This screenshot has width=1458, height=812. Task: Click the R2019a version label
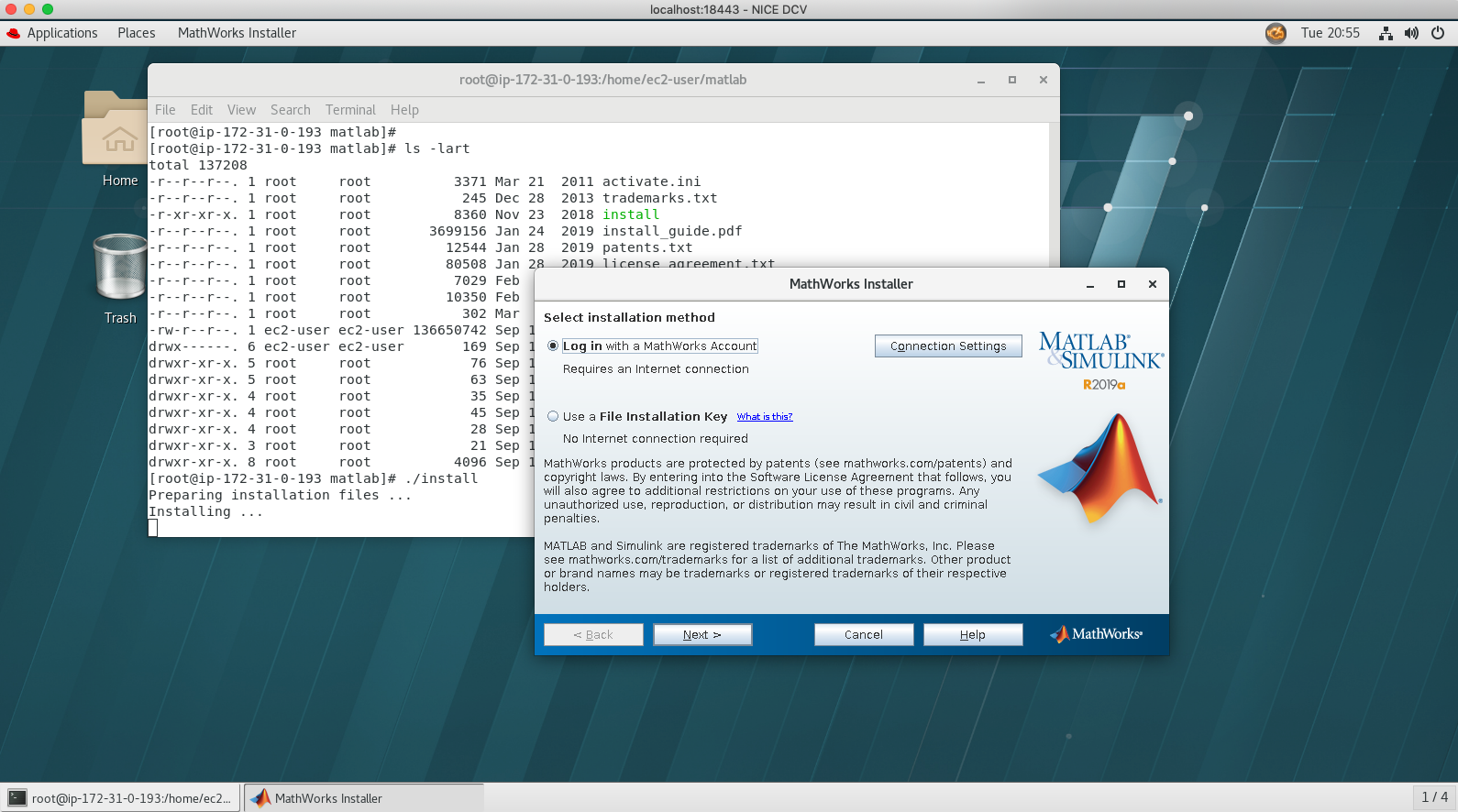coord(1104,385)
